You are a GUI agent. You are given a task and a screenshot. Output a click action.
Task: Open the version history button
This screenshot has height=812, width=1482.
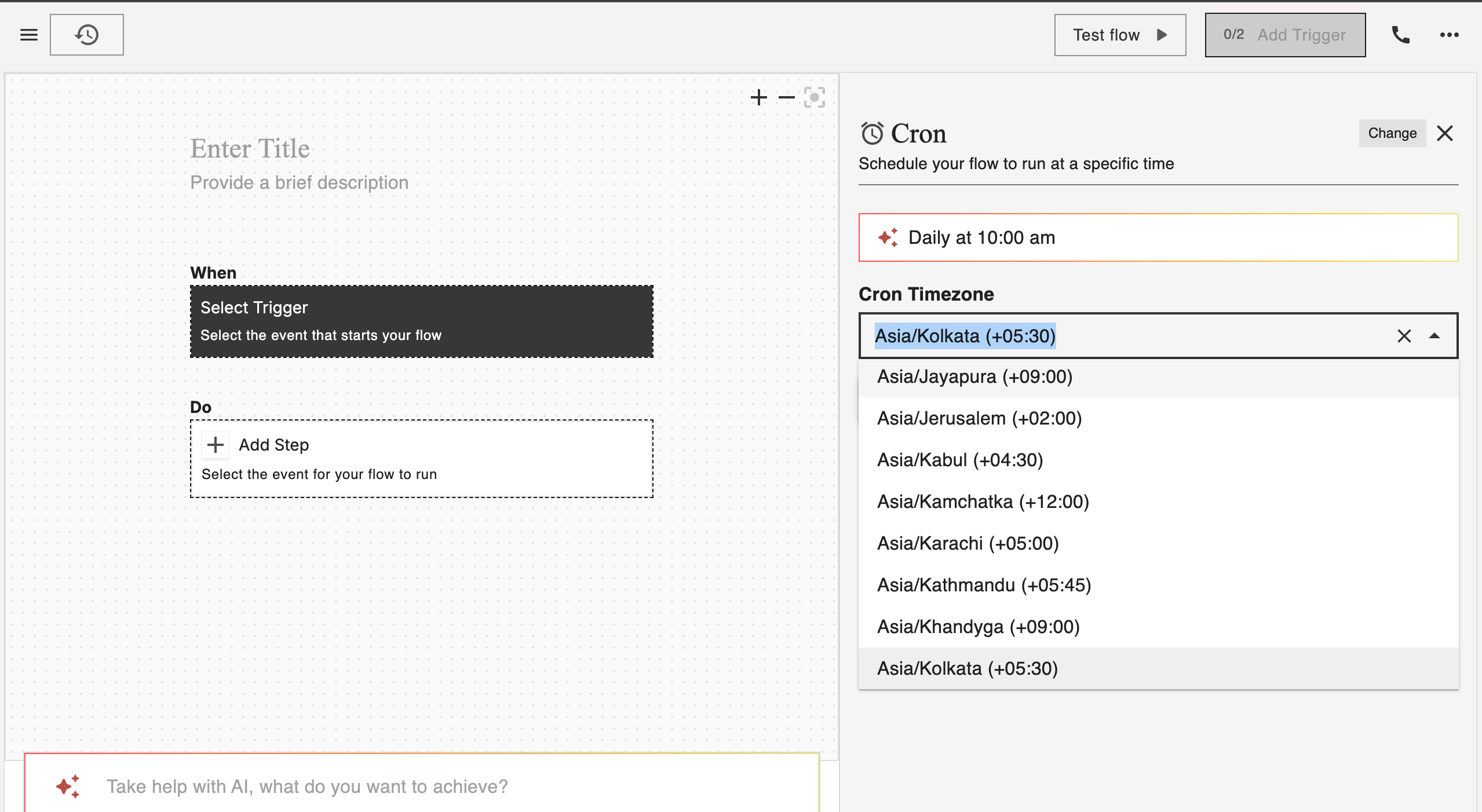(87, 35)
